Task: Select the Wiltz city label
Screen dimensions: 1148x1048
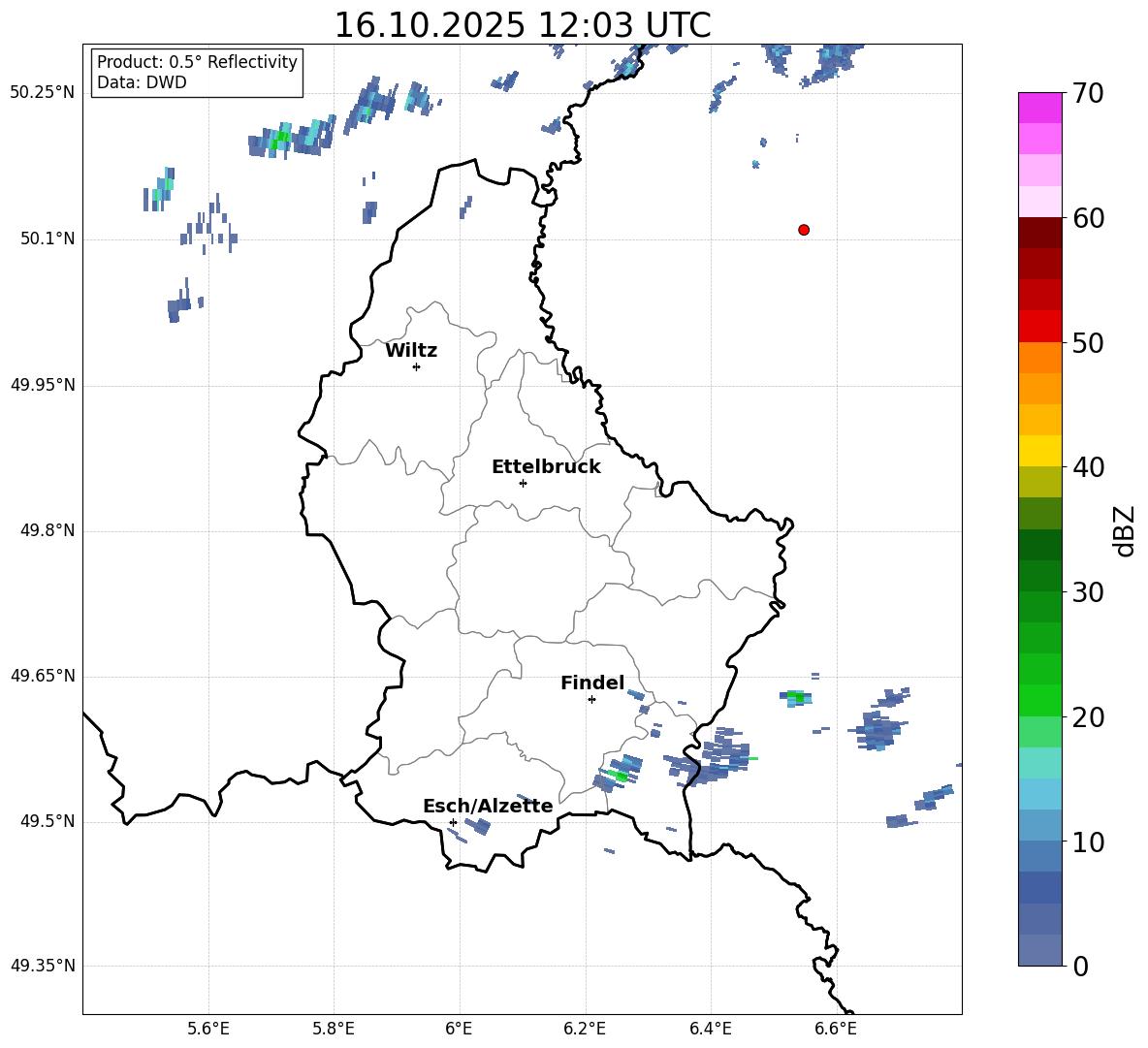Action: [411, 351]
